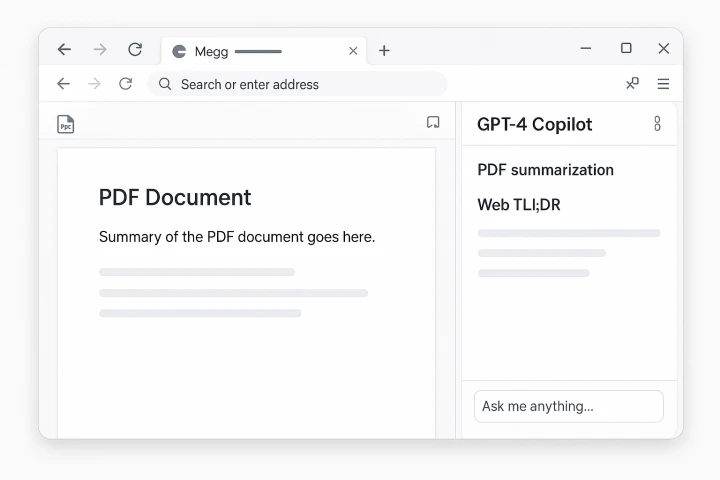Click the pin icon in toolbar

click(632, 83)
